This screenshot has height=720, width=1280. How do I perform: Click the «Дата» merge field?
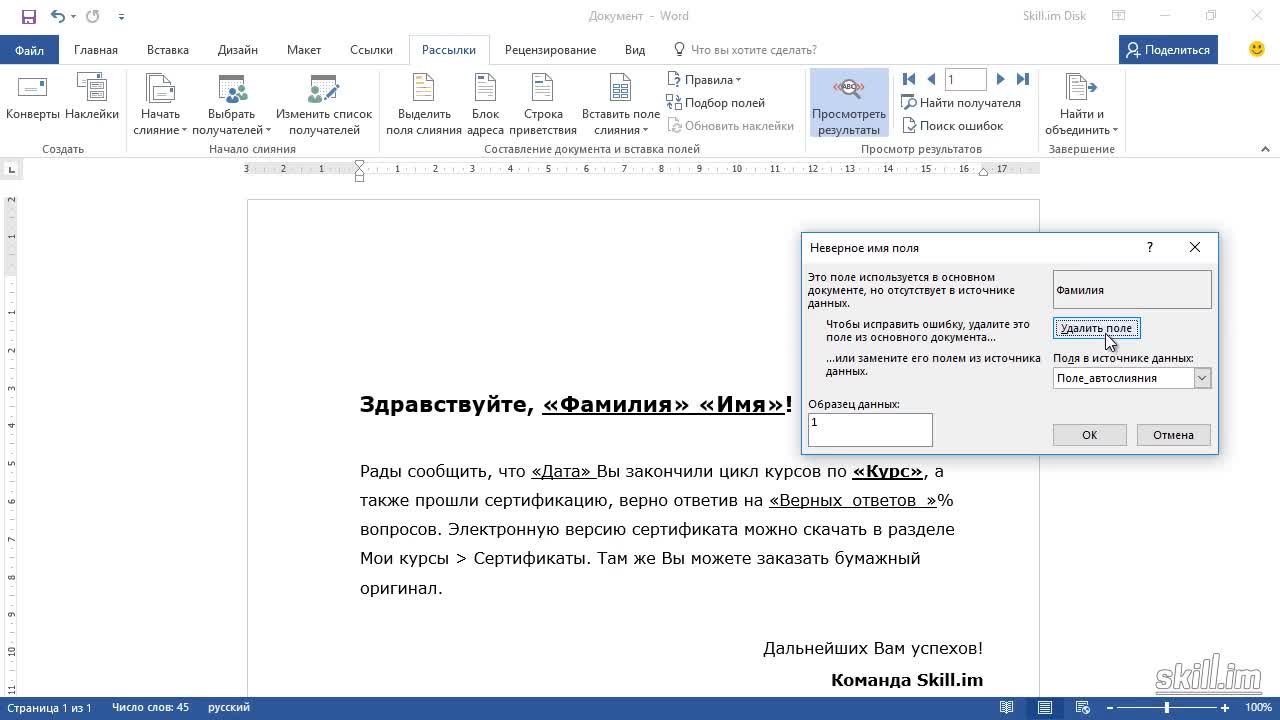pos(561,471)
